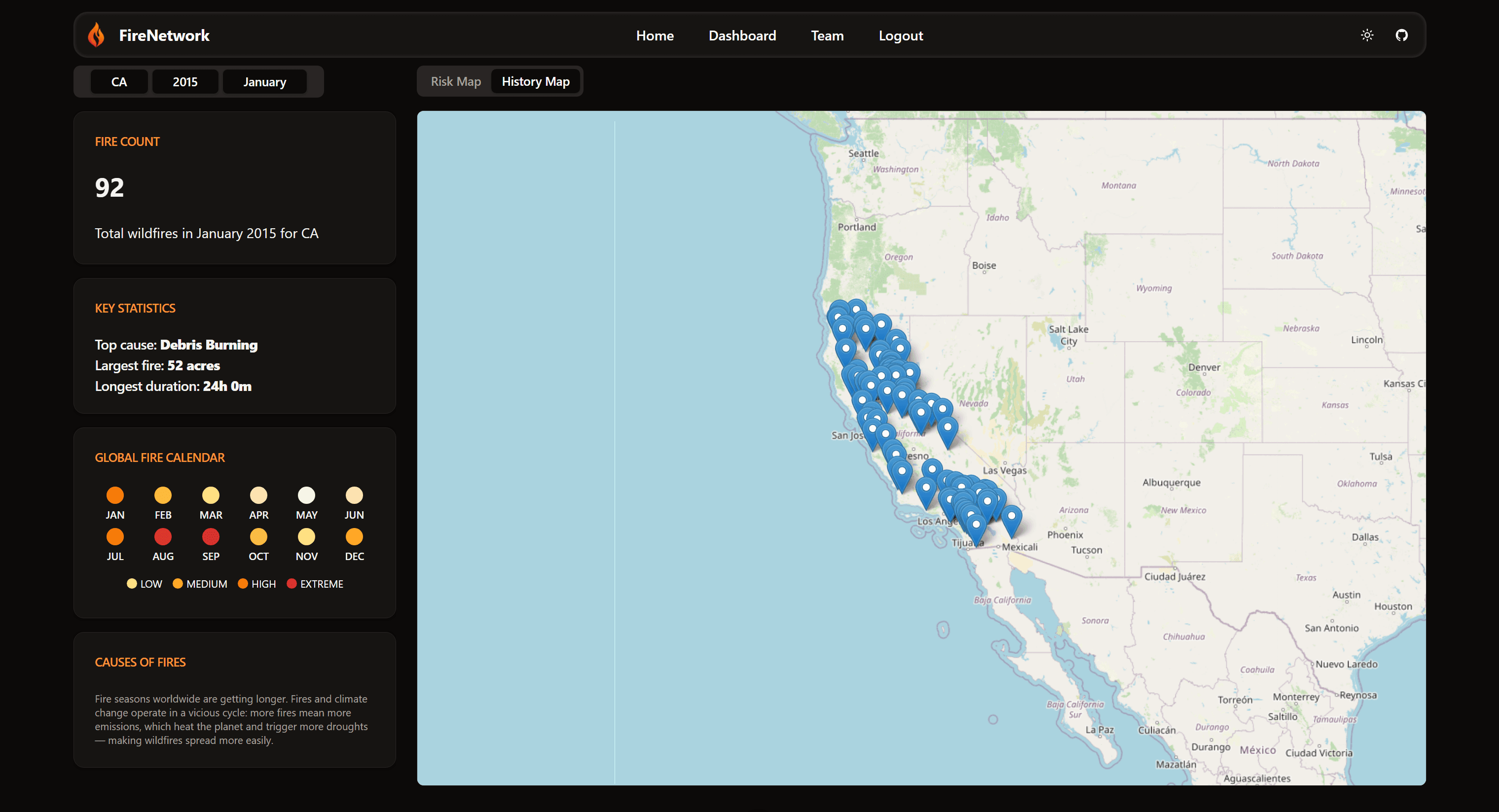Click the MEDIUM legend dot
Viewport: 1499px width, 812px height.
[x=178, y=583]
